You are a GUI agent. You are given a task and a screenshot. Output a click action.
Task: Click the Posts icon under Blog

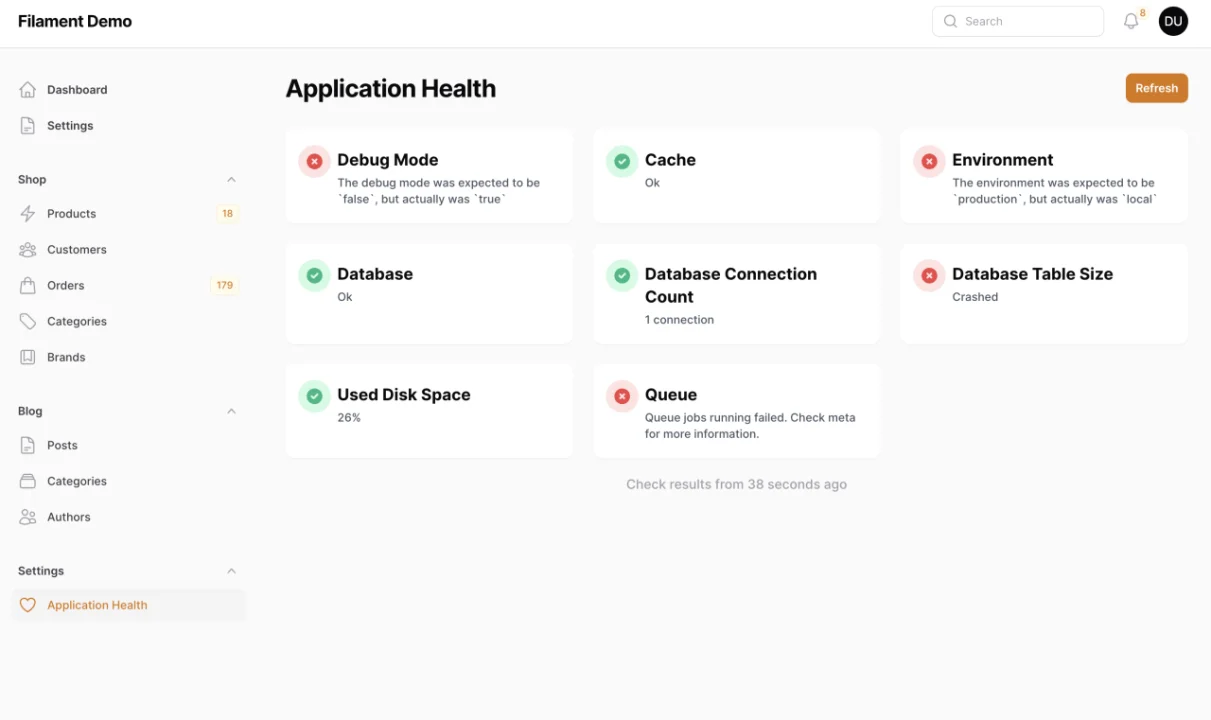coord(28,445)
